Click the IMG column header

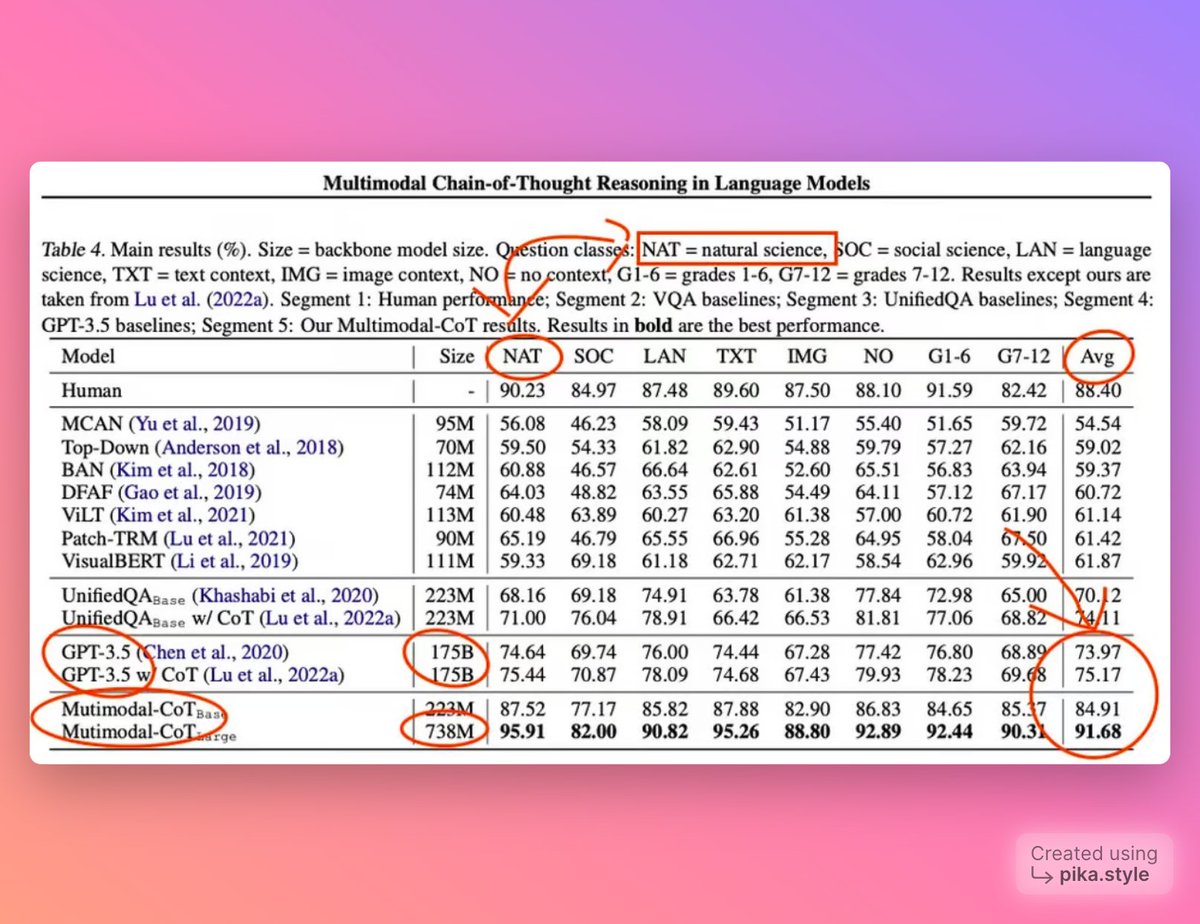806,356
